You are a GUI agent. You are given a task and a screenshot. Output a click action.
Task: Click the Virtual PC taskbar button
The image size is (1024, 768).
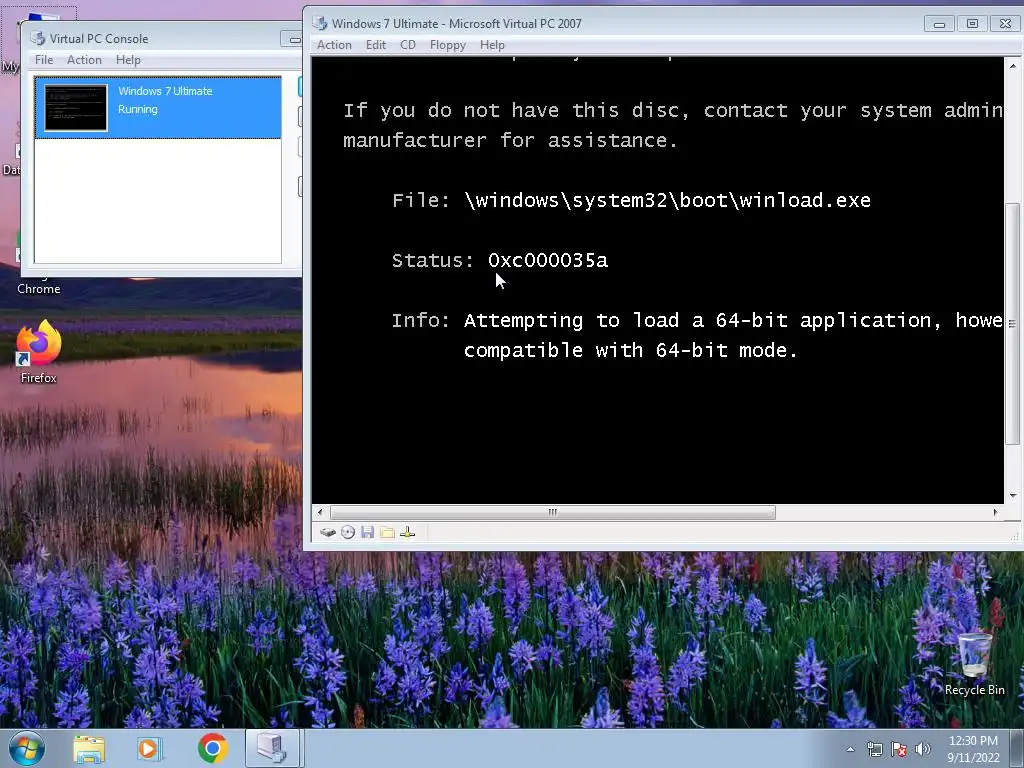point(272,748)
